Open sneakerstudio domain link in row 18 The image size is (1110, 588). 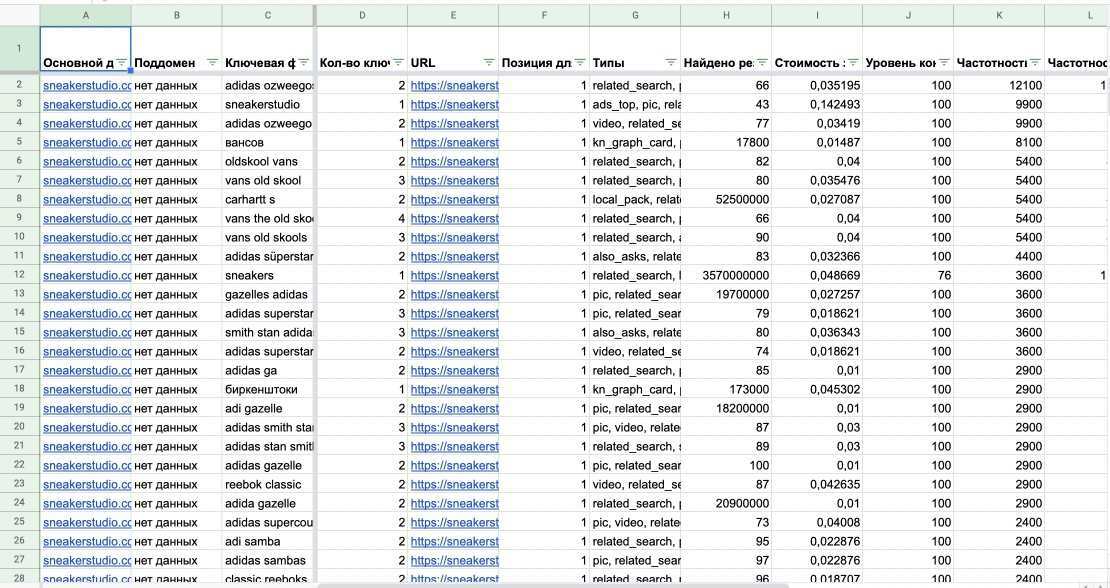(87, 389)
